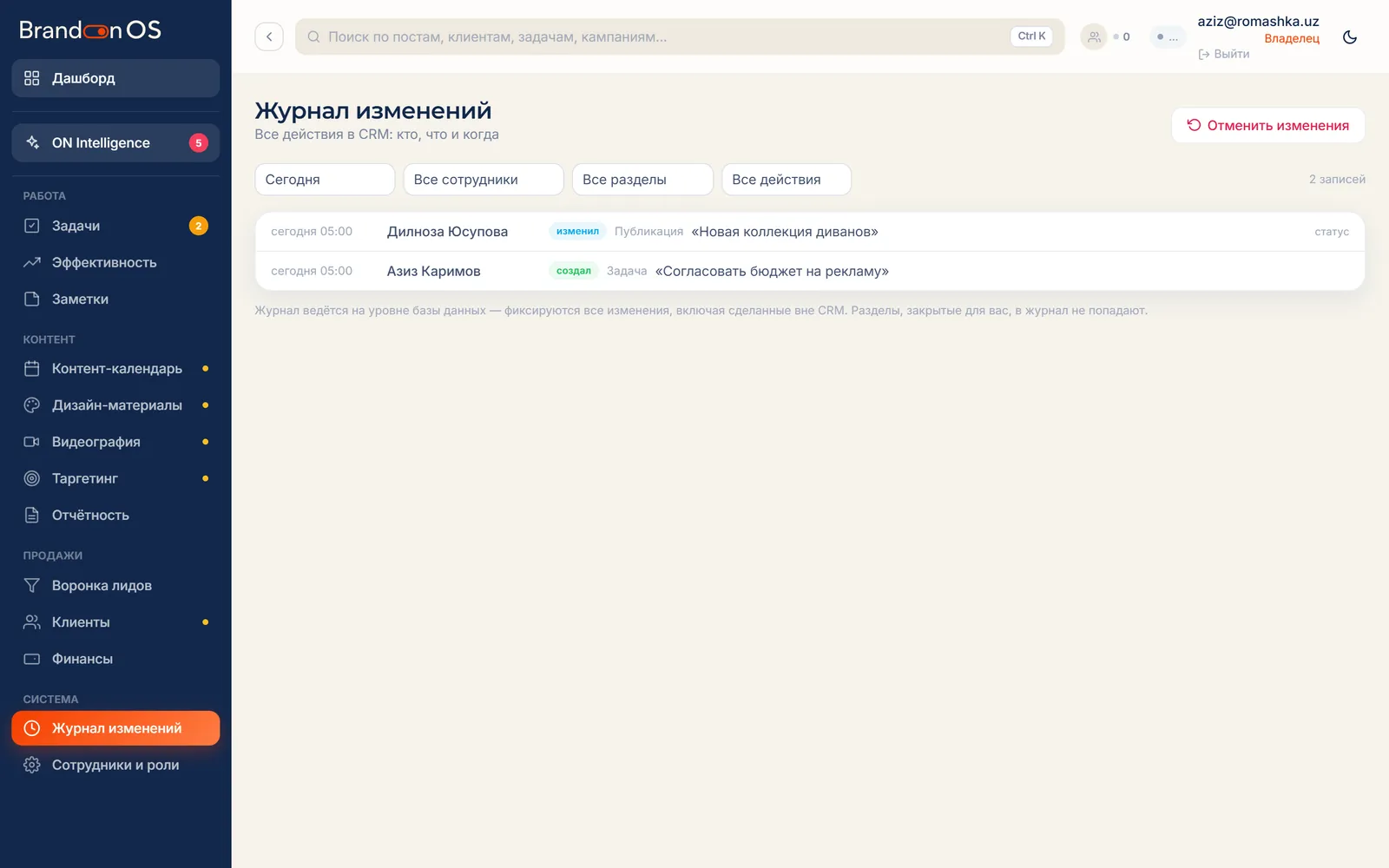This screenshot has width=1389, height=868.
Task: Click the Эффективность trend chart icon
Action: [32, 262]
